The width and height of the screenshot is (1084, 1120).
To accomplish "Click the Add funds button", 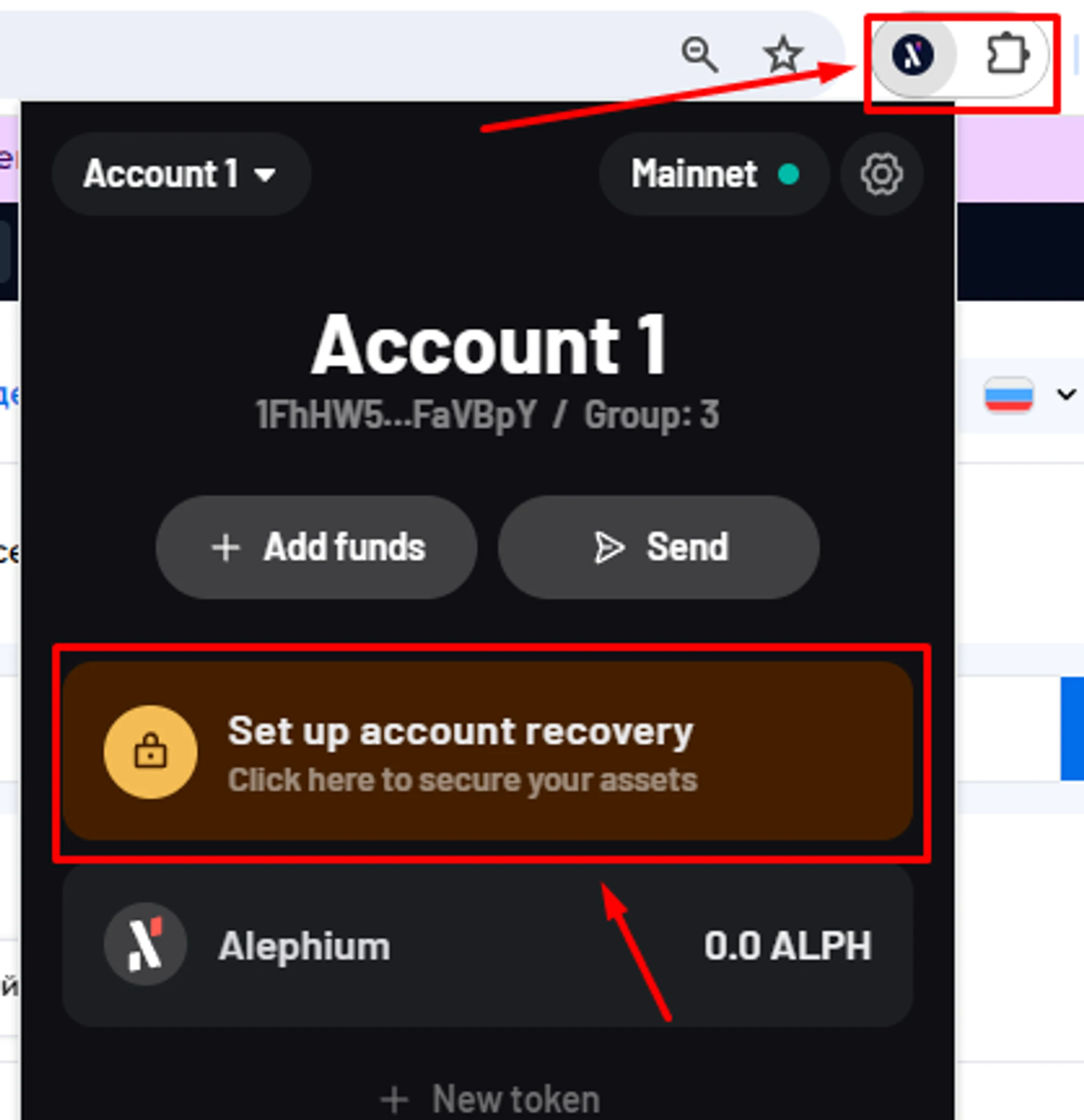I will tap(316, 547).
